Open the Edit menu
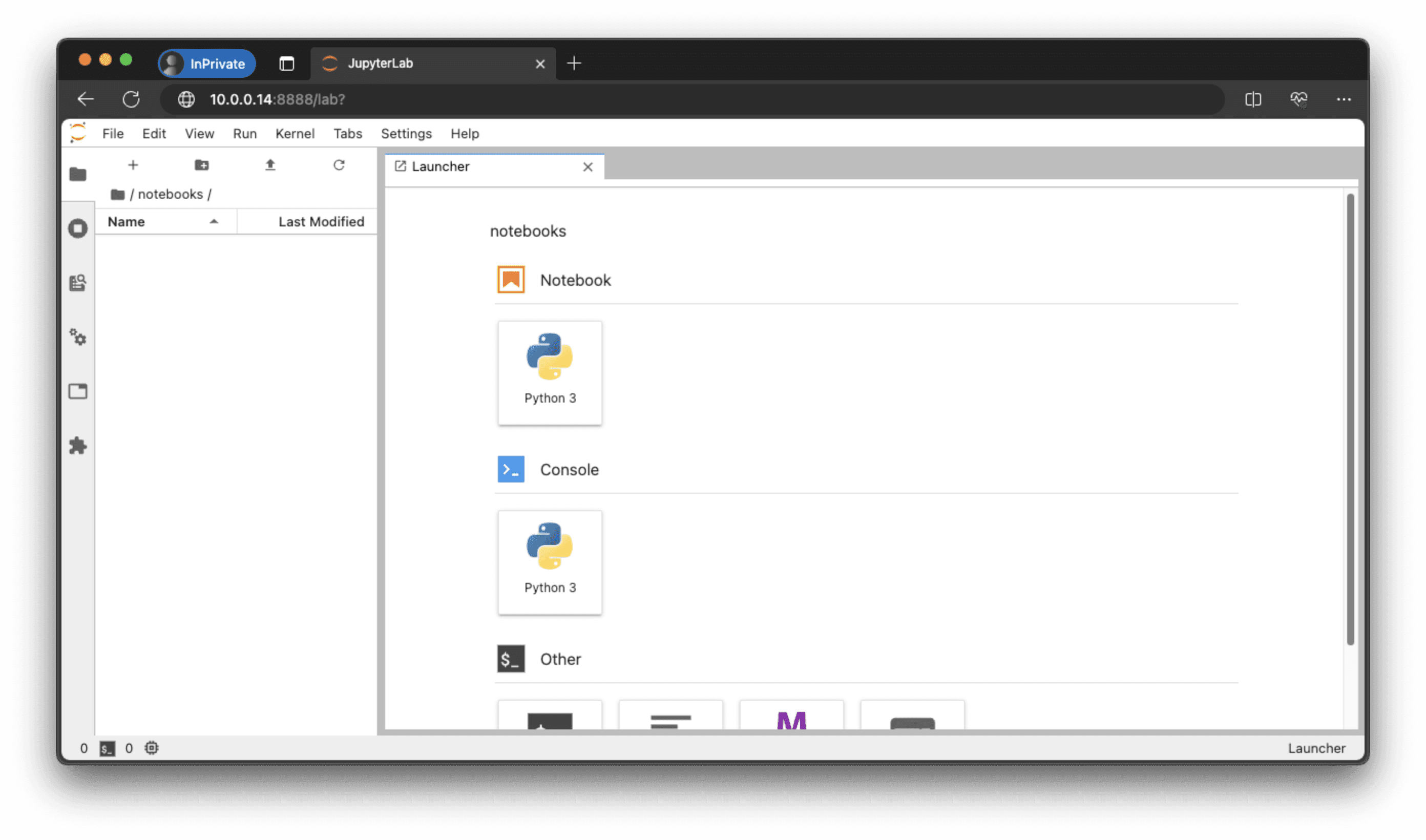The image size is (1426, 840). 154,134
